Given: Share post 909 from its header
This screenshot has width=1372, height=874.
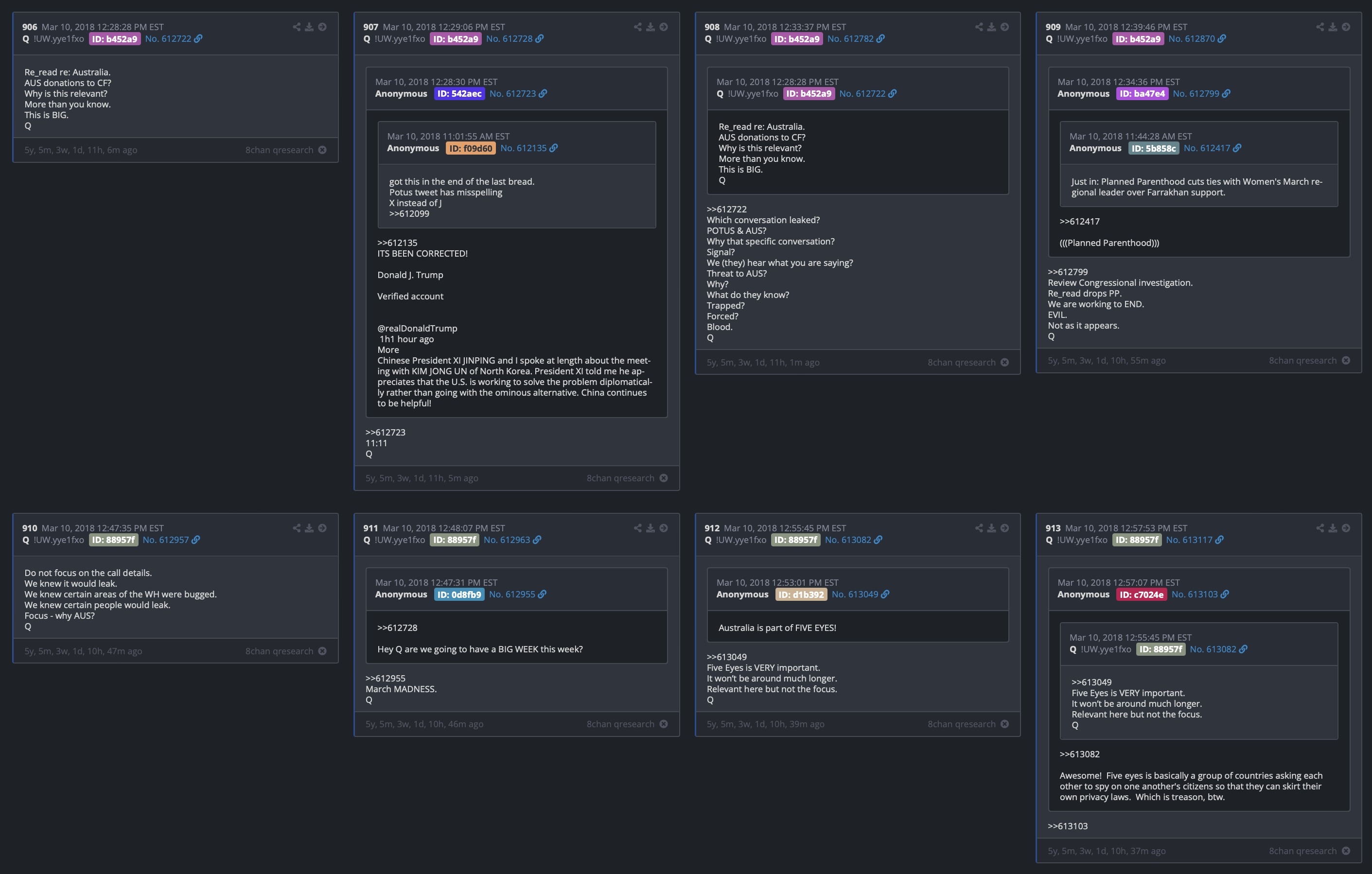Looking at the screenshot, I should pyautogui.click(x=1320, y=27).
